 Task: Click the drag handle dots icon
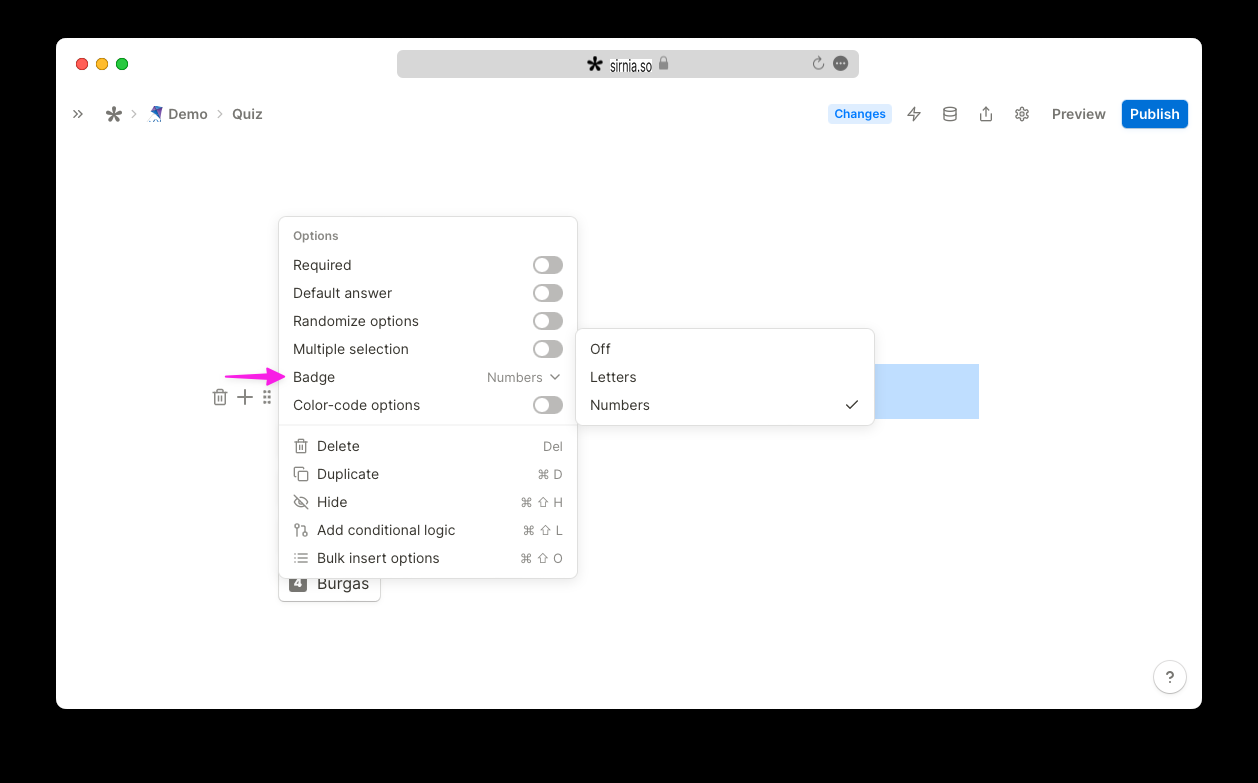[x=267, y=397]
